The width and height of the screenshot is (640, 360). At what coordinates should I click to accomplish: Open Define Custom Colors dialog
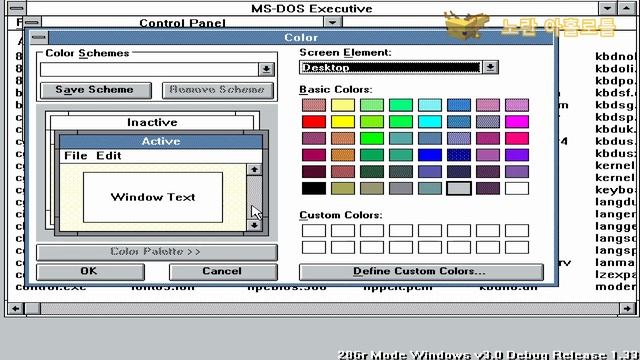tap(421, 271)
